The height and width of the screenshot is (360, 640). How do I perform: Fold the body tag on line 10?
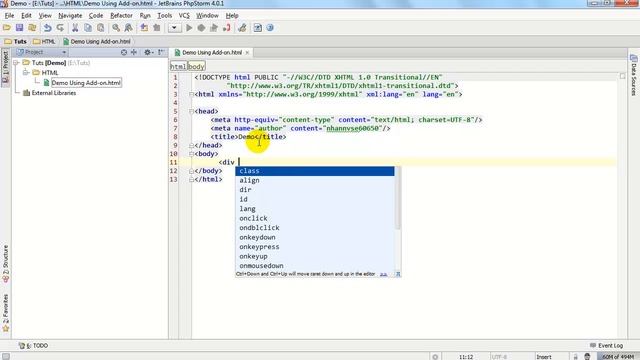[x=191, y=154]
